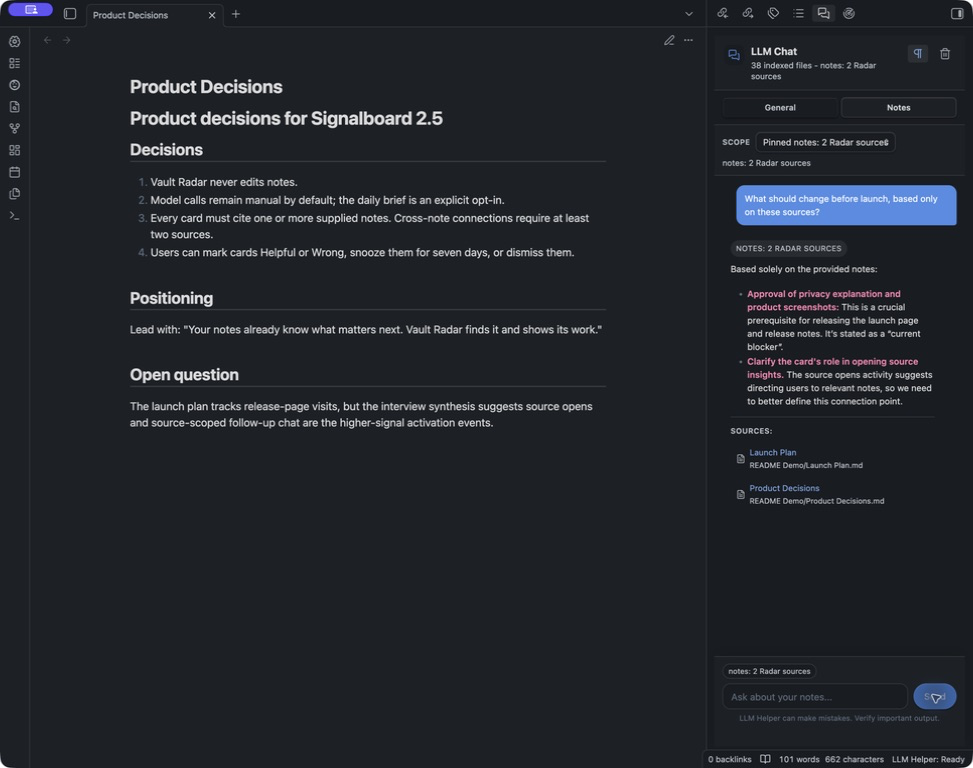Focus the Ask about your notes input
The height and width of the screenshot is (768, 973).
(x=815, y=697)
